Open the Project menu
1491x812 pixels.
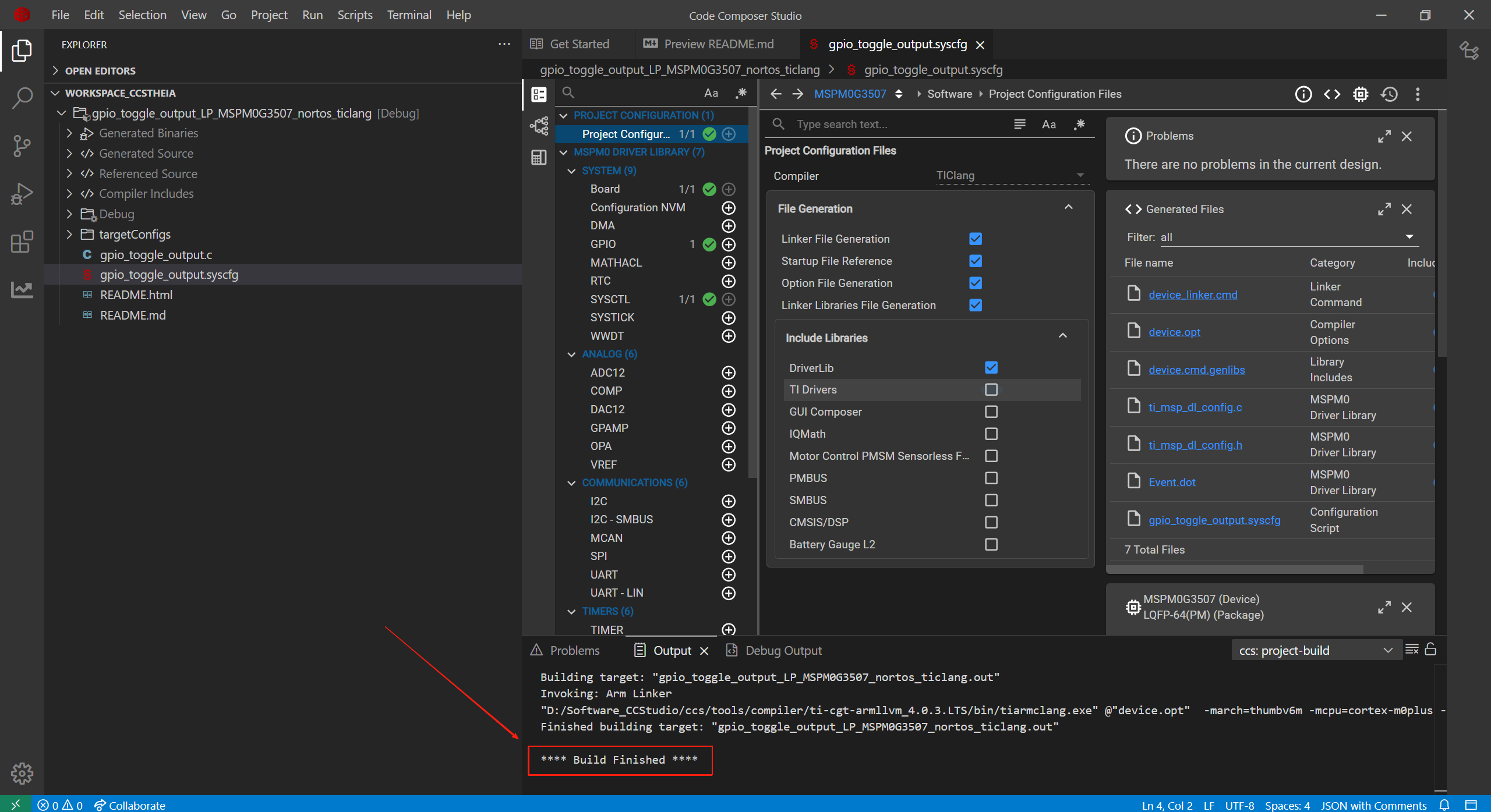269,15
